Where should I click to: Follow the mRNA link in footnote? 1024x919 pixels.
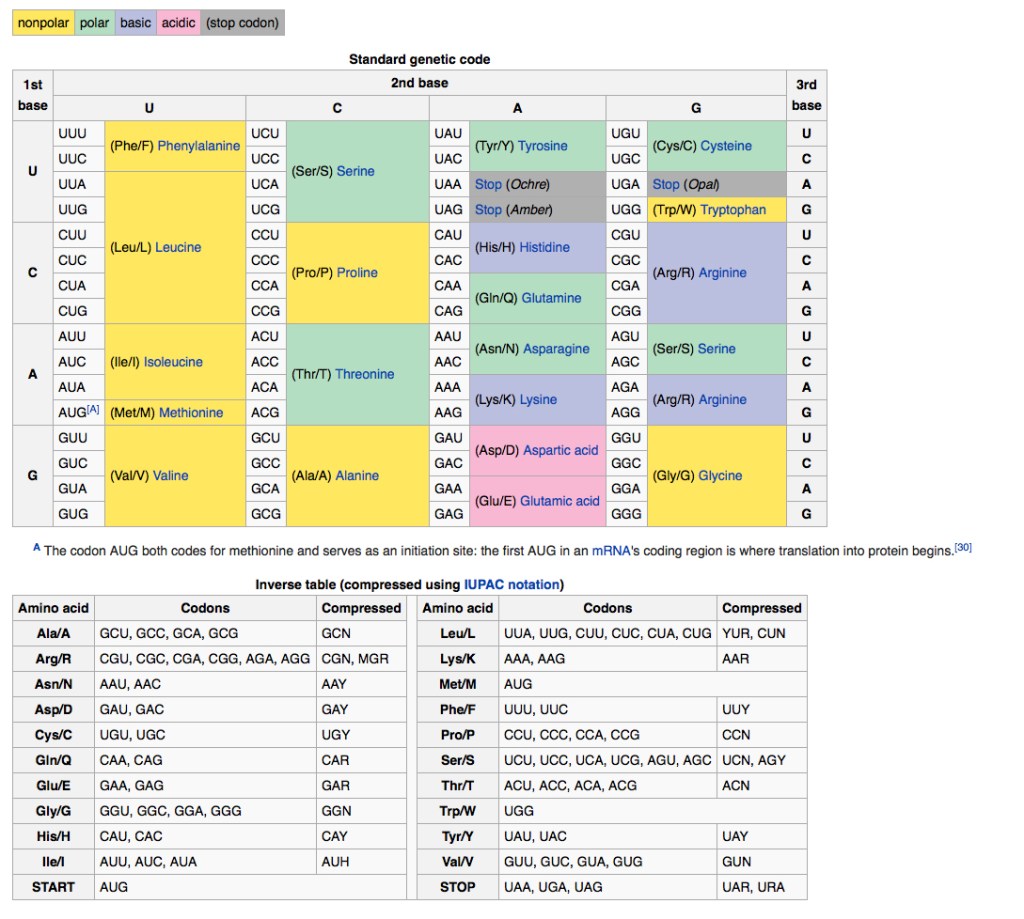609,550
